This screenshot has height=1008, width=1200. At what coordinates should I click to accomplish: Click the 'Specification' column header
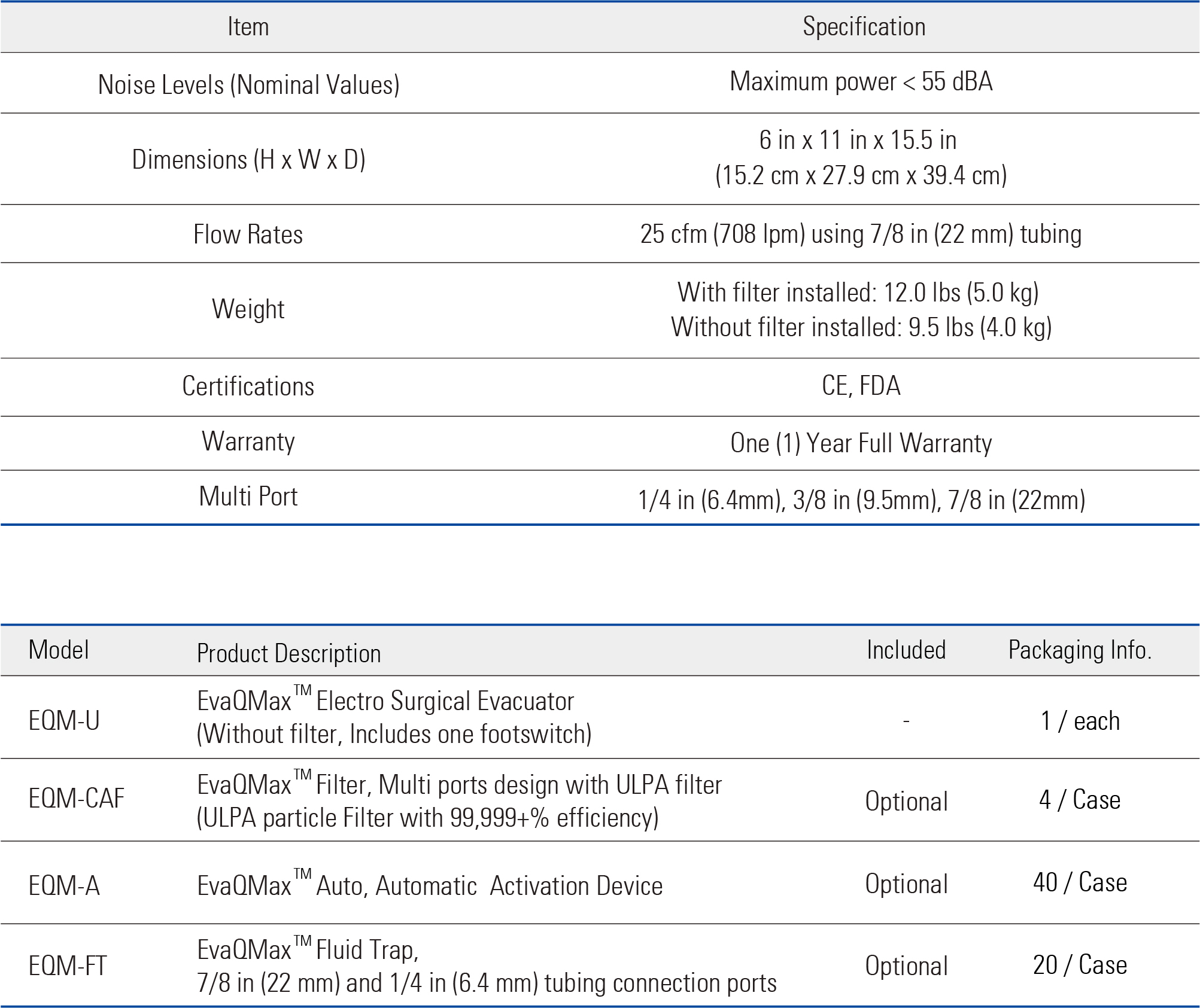pos(864,27)
